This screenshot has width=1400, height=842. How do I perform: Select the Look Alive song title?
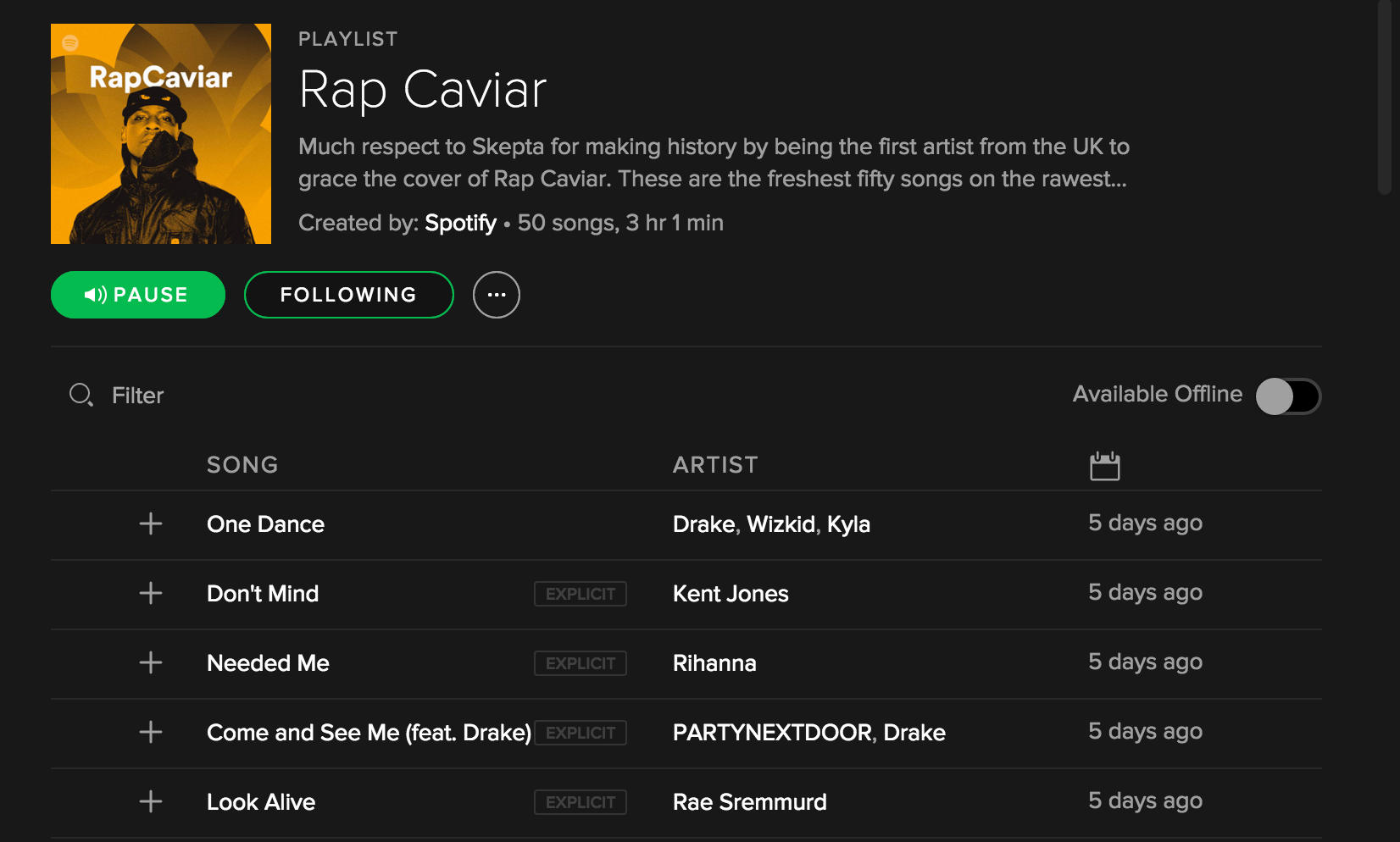coord(261,802)
